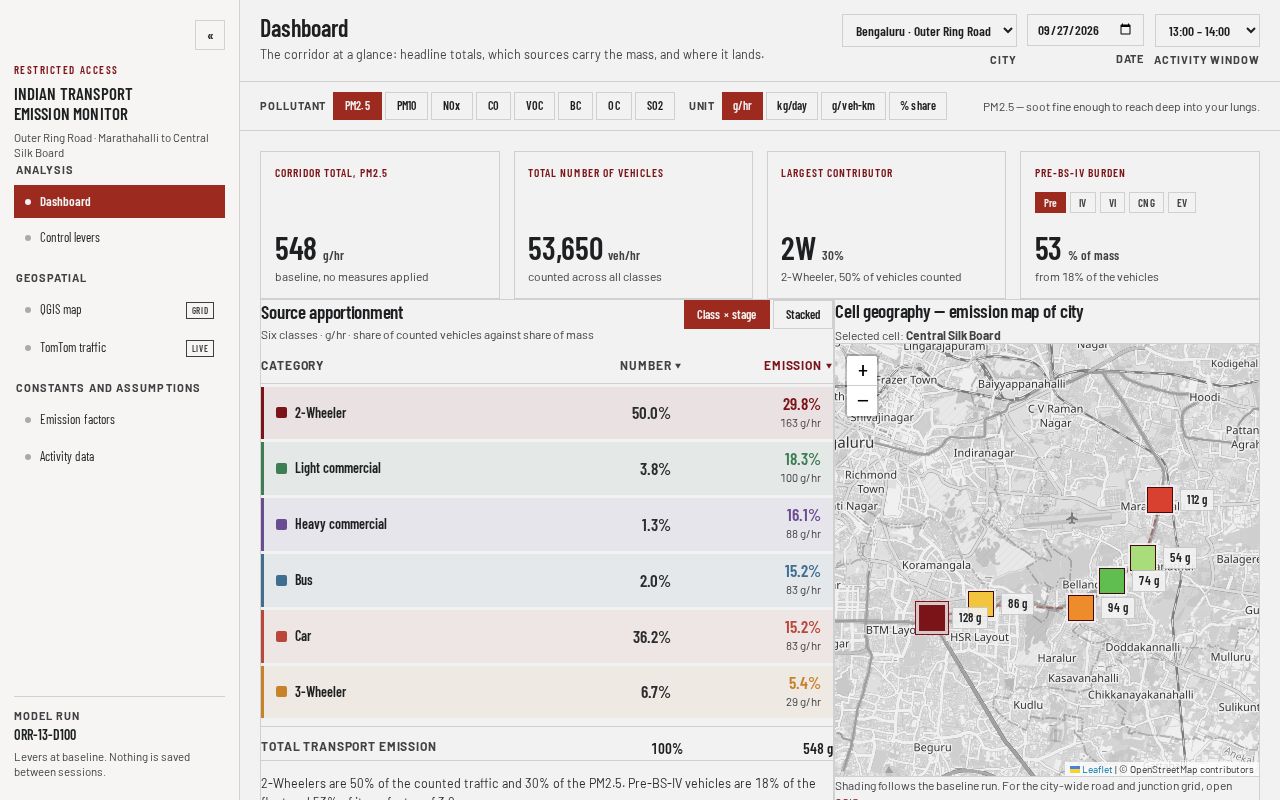Choose BS-IV stage in burden card
The height and width of the screenshot is (800, 1280).
click(1082, 203)
